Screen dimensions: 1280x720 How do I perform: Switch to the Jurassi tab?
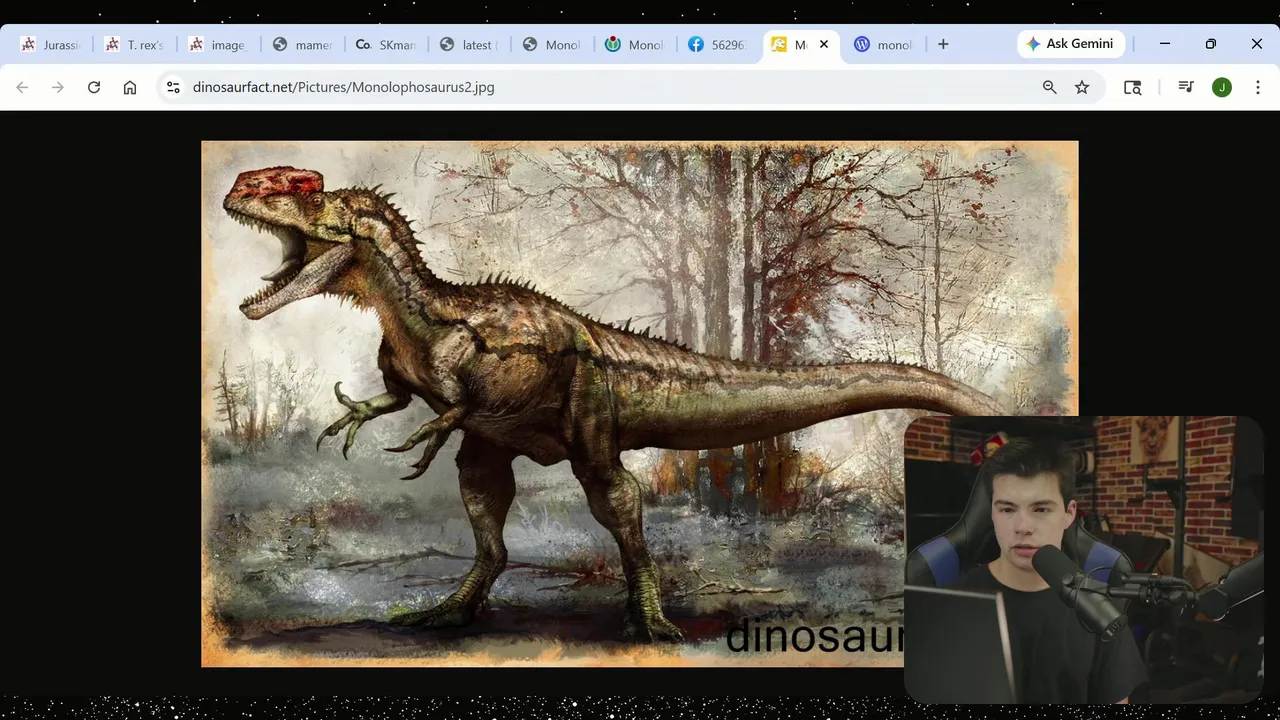pyautogui.click(x=50, y=45)
